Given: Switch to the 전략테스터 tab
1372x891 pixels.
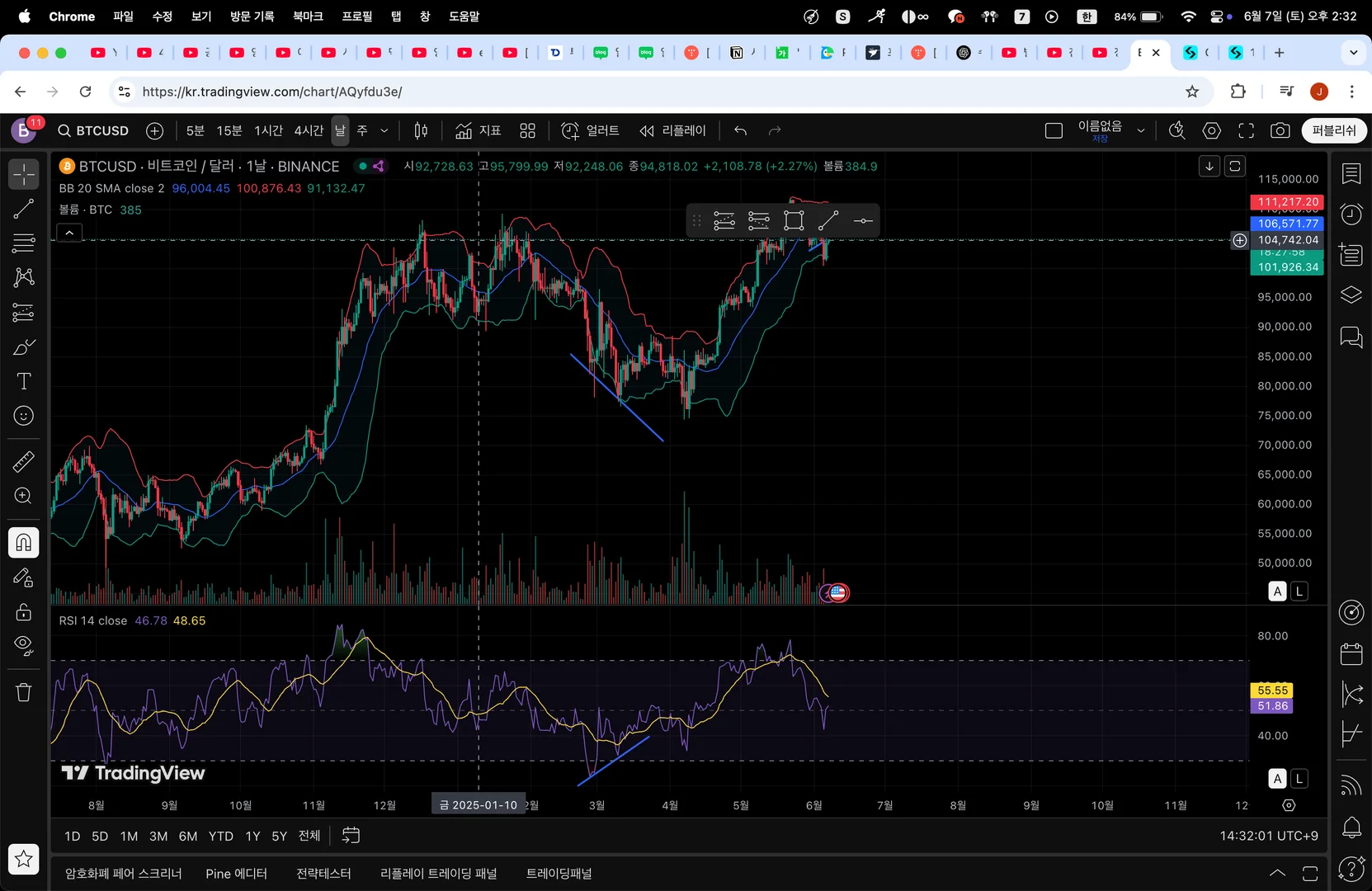Looking at the screenshot, I should pos(323,874).
